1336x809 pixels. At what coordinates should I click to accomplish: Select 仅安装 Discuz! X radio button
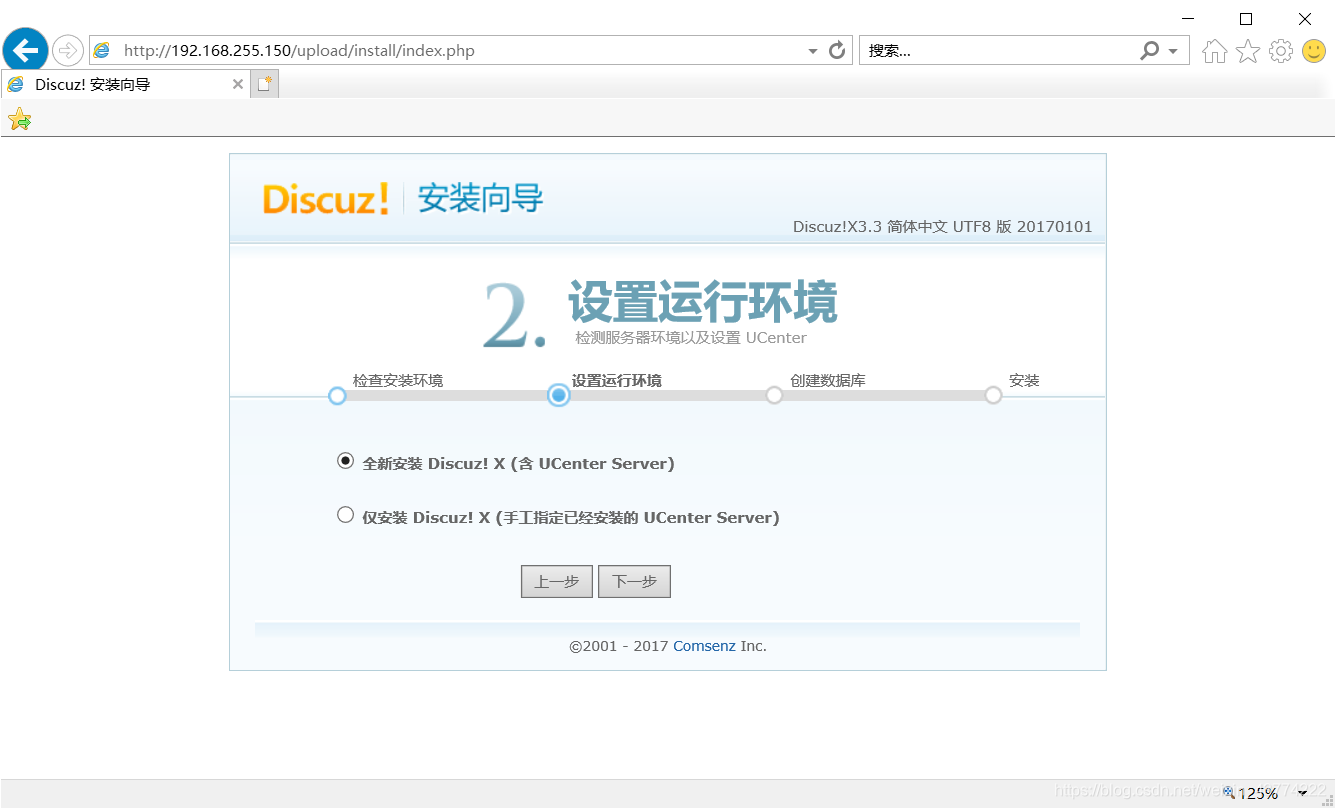346,515
